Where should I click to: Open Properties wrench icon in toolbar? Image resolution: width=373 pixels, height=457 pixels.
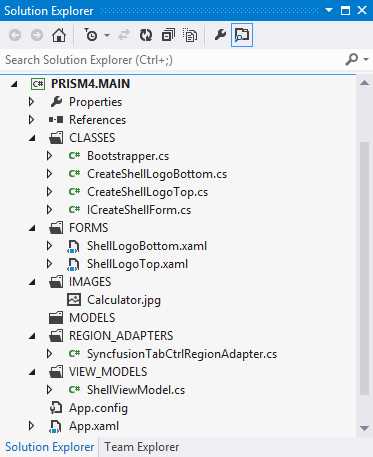(x=220, y=35)
